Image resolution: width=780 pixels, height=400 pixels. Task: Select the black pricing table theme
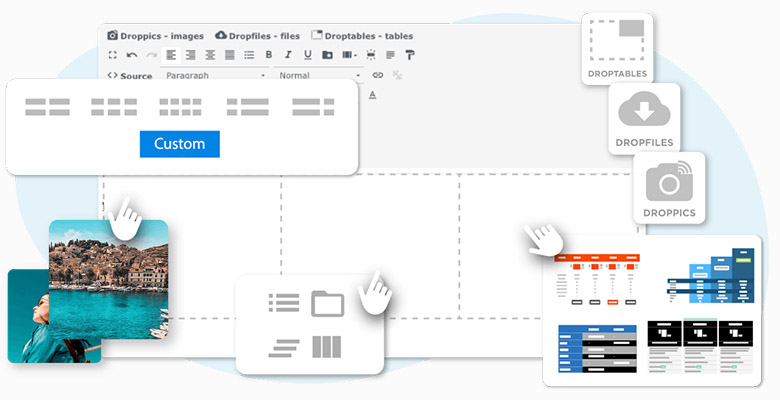[x=700, y=346]
